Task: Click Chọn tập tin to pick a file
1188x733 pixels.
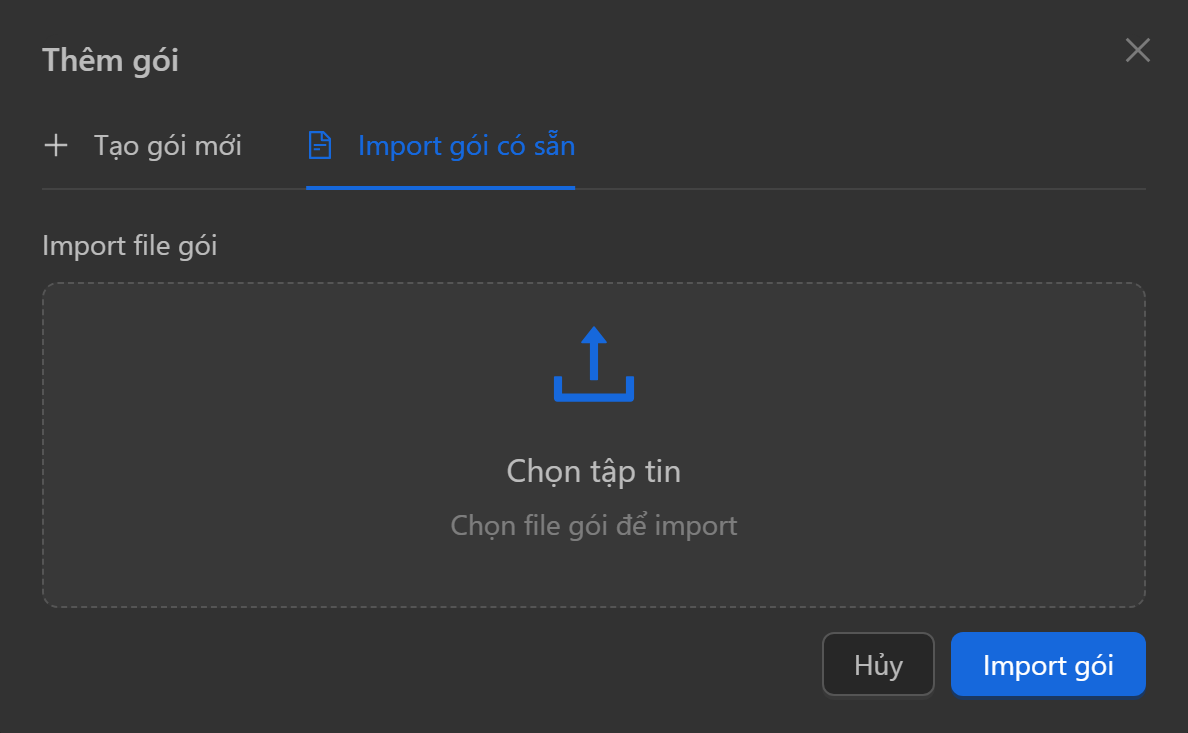Action: click(x=593, y=470)
